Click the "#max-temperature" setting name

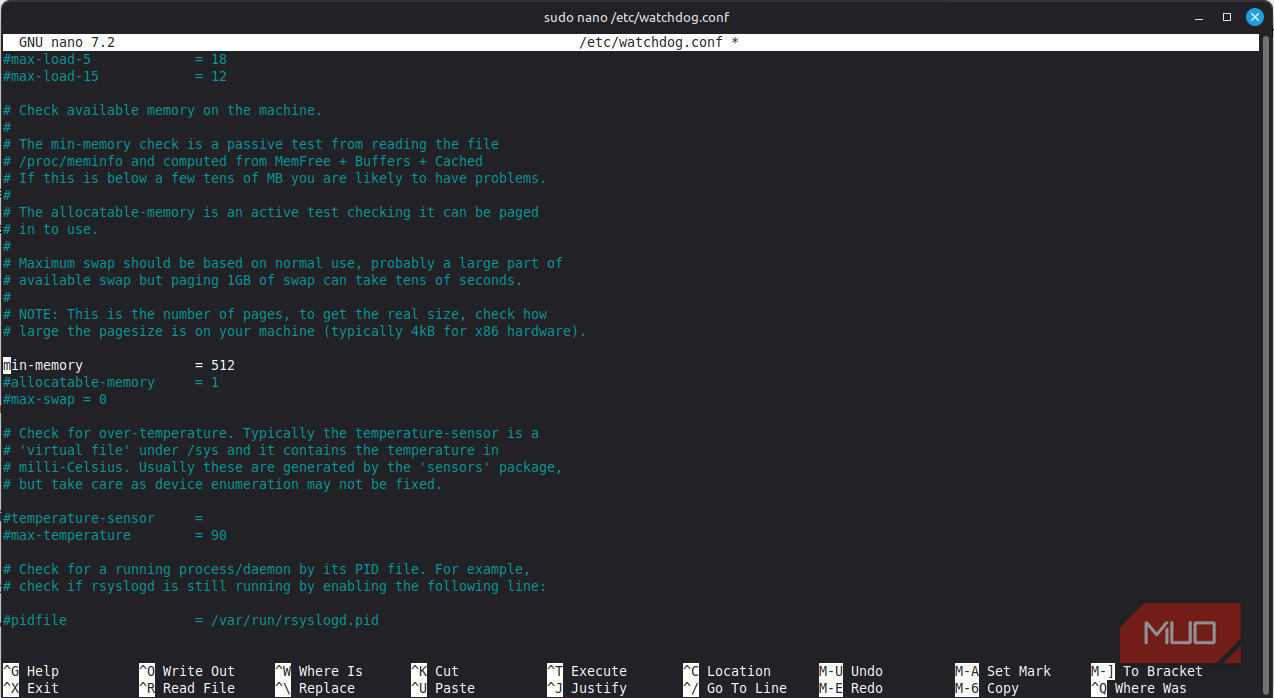click(x=67, y=535)
